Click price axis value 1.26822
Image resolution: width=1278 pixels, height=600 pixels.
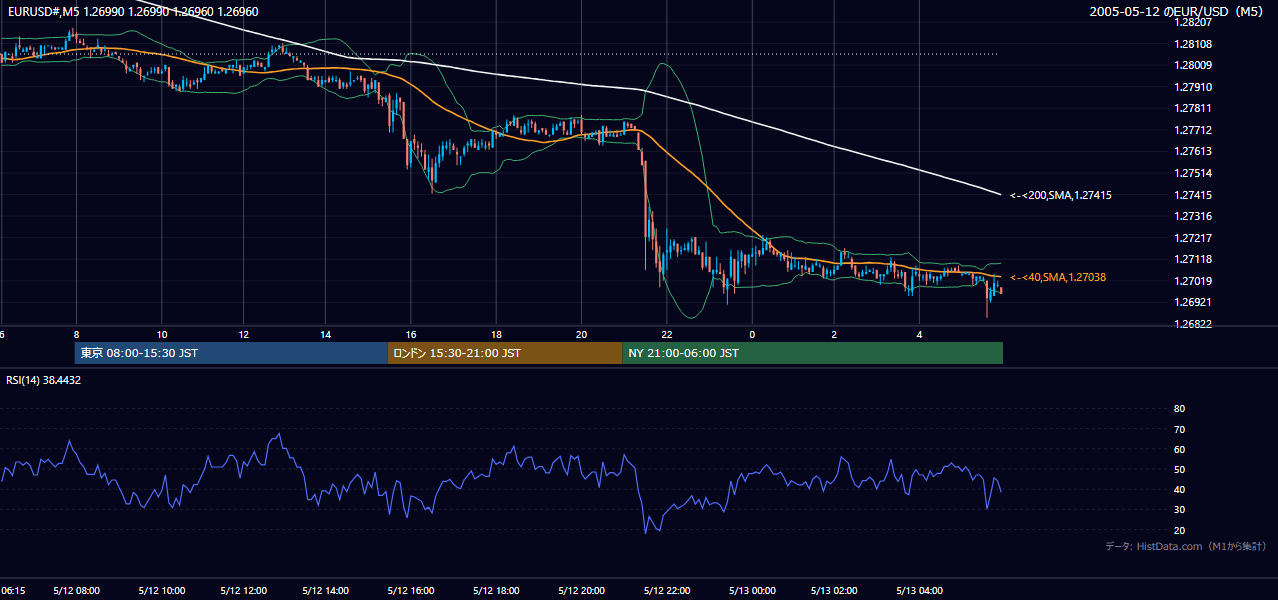coord(1193,324)
